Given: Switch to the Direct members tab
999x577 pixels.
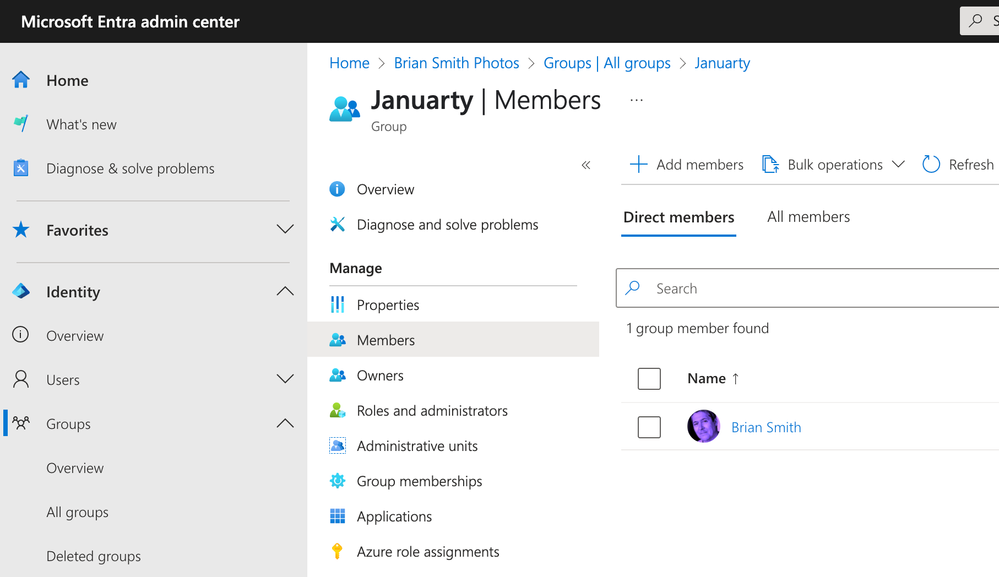Looking at the screenshot, I should tap(679, 217).
